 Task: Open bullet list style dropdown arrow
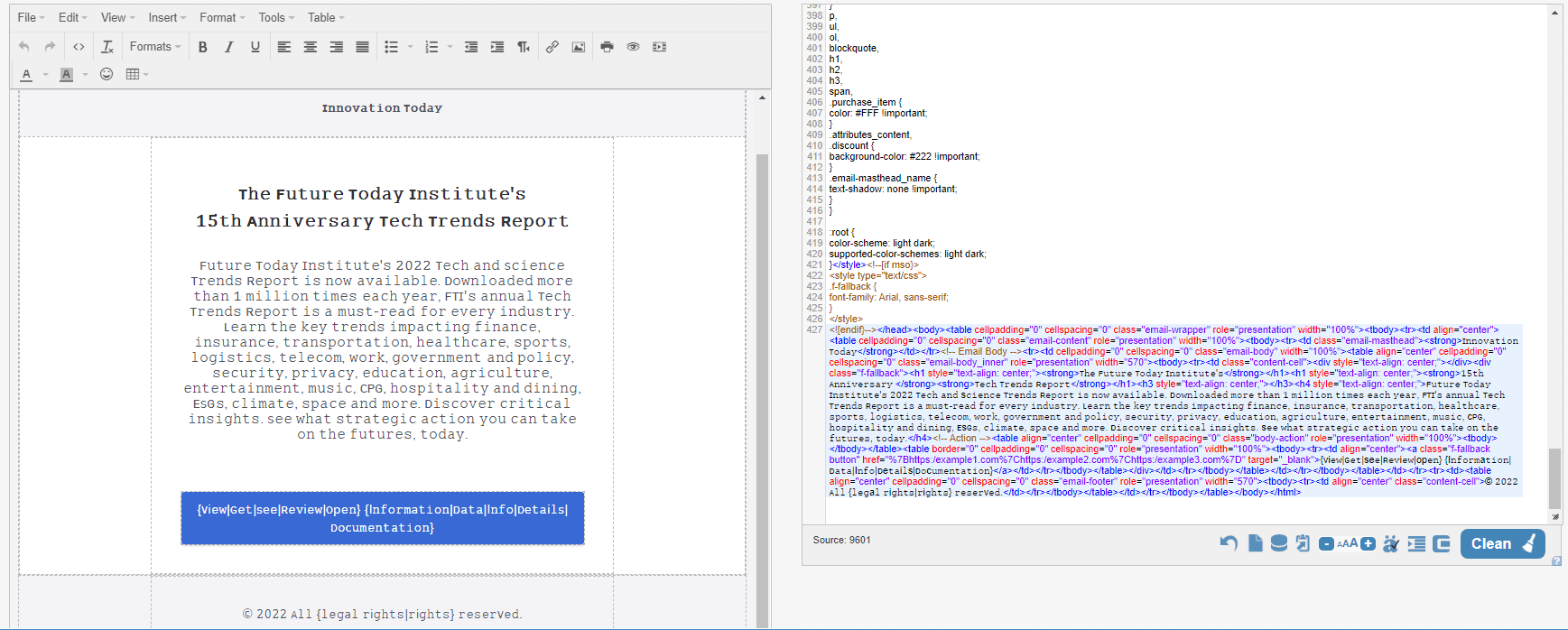pyautogui.click(x=411, y=47)
